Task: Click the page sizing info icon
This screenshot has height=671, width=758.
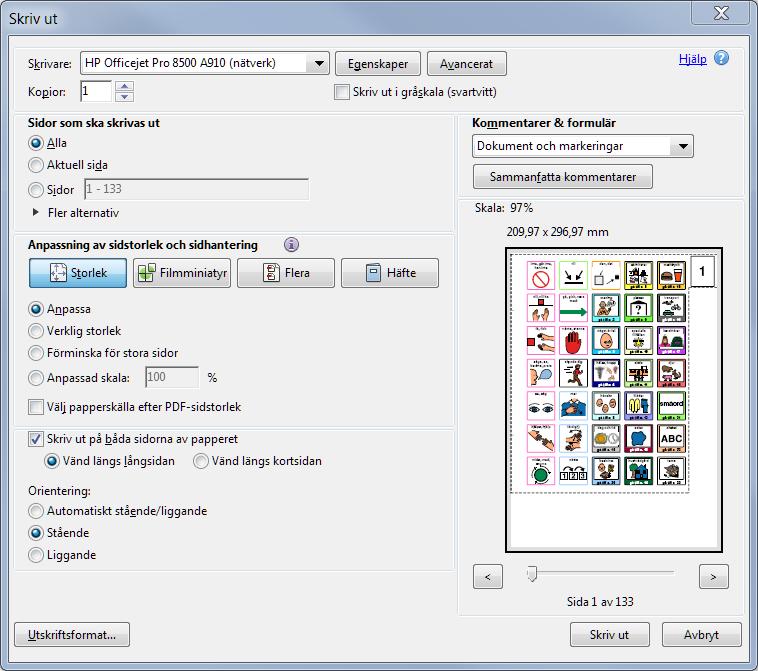Action: click(x=291, y=245)
